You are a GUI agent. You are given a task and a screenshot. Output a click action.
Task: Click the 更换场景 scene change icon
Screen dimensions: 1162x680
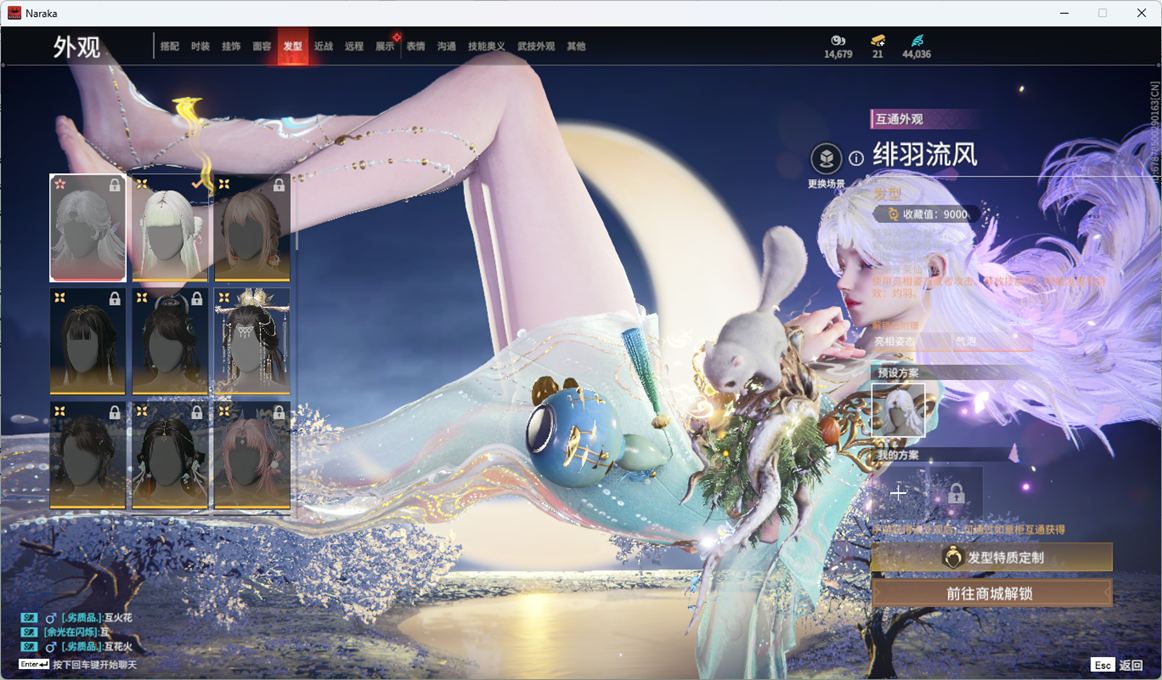(826, 159)
